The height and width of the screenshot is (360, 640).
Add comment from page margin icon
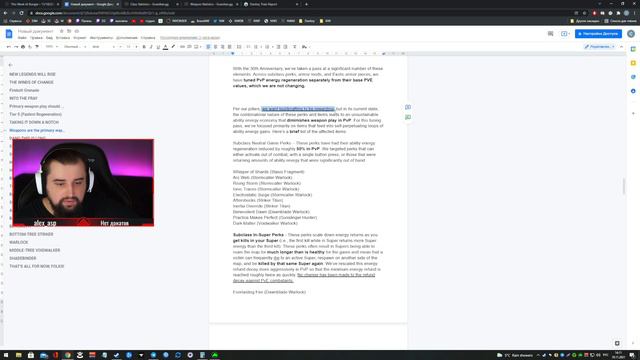(x=408, y=107)
